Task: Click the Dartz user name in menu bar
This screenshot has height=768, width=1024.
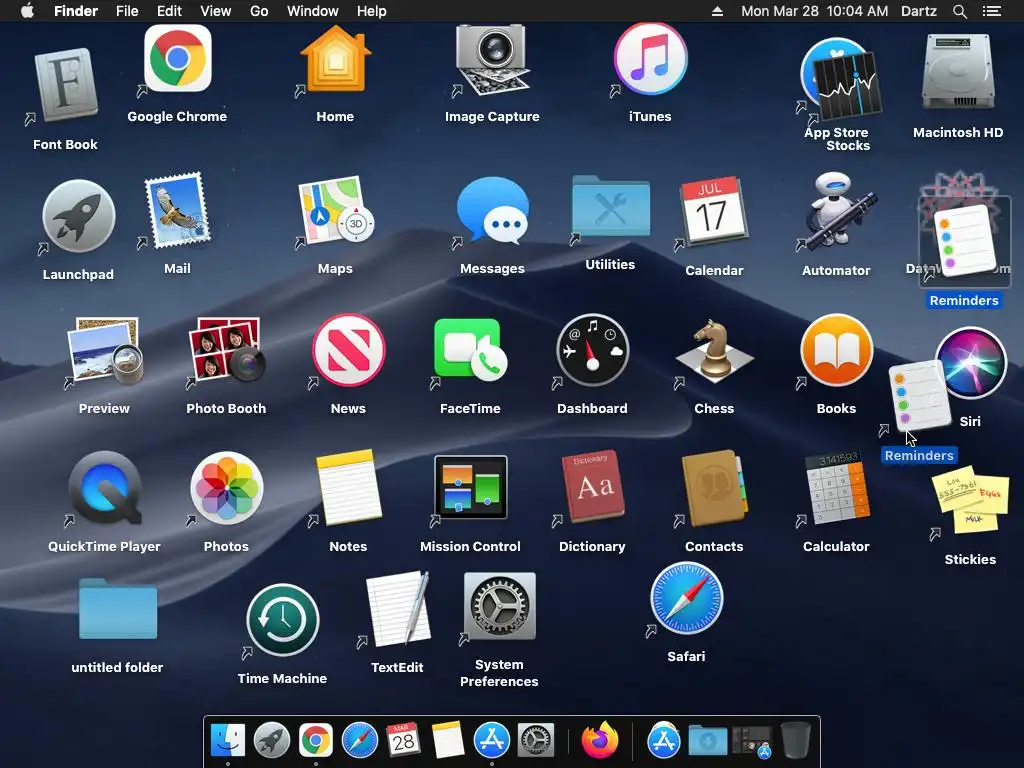Action: click(919, 11)
